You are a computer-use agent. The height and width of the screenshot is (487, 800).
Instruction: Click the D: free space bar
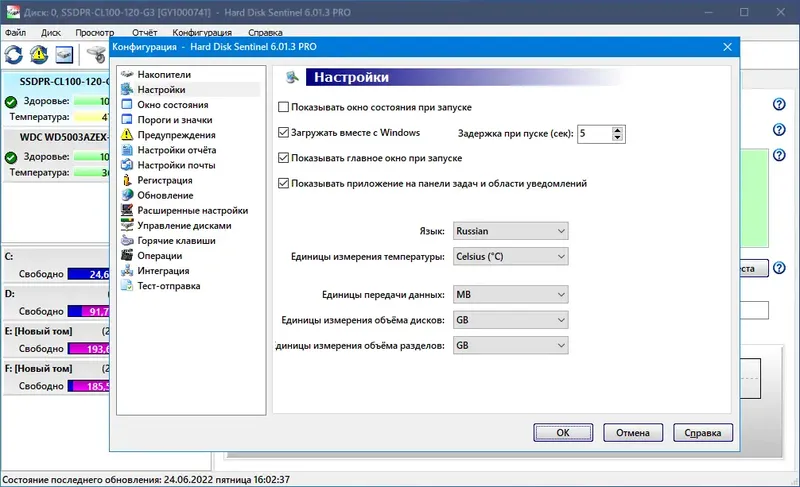pos(89,312)
